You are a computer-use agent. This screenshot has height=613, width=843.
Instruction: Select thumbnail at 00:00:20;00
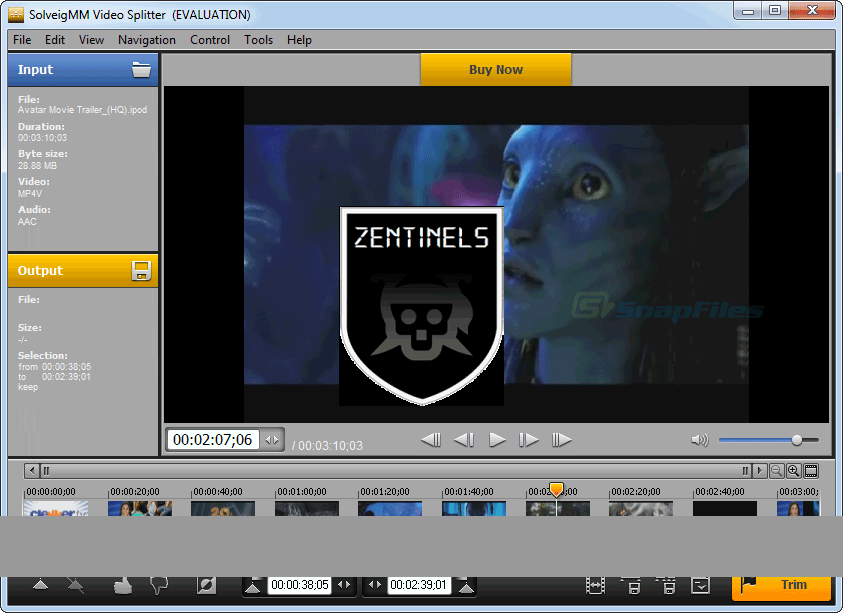(x=140, y=509)
